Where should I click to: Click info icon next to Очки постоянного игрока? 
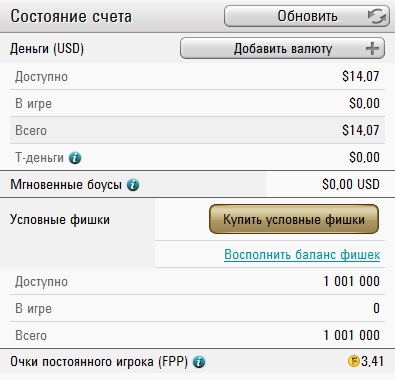(199, 362)
